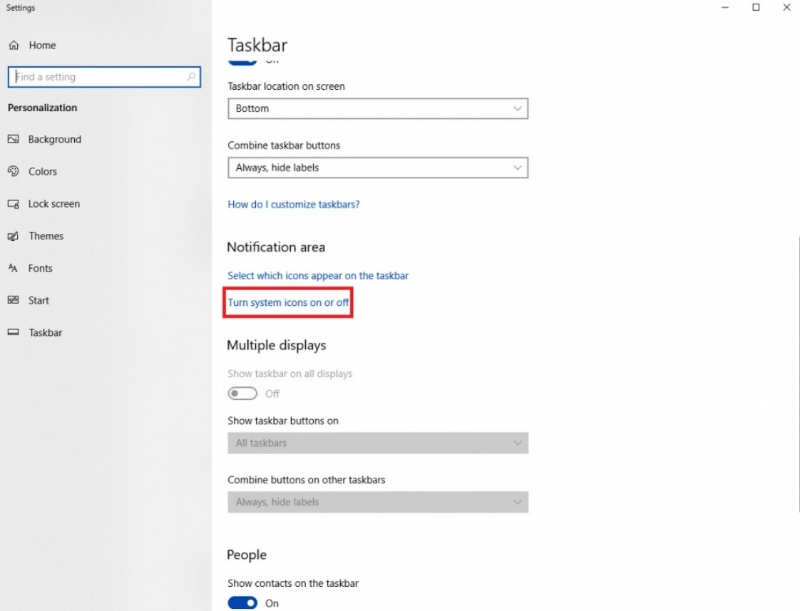
Task: Toggle Show taskbar on all displays switch
Action: pos(242,394)
